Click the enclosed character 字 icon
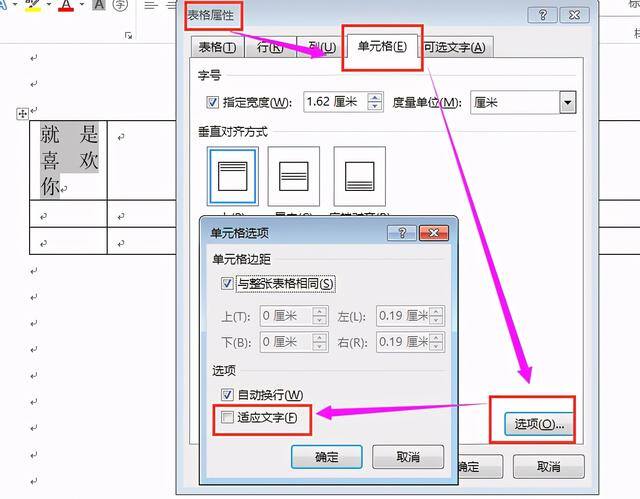 [120, 5]
